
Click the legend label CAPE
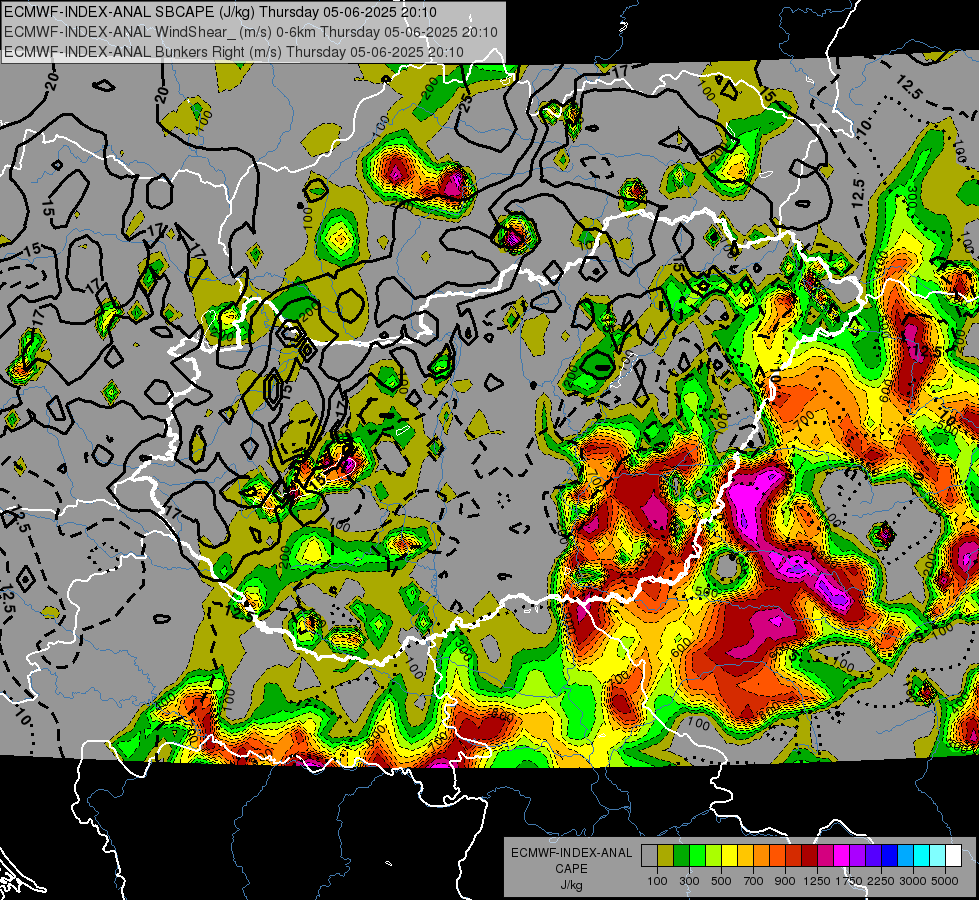[x=571, y=869]
